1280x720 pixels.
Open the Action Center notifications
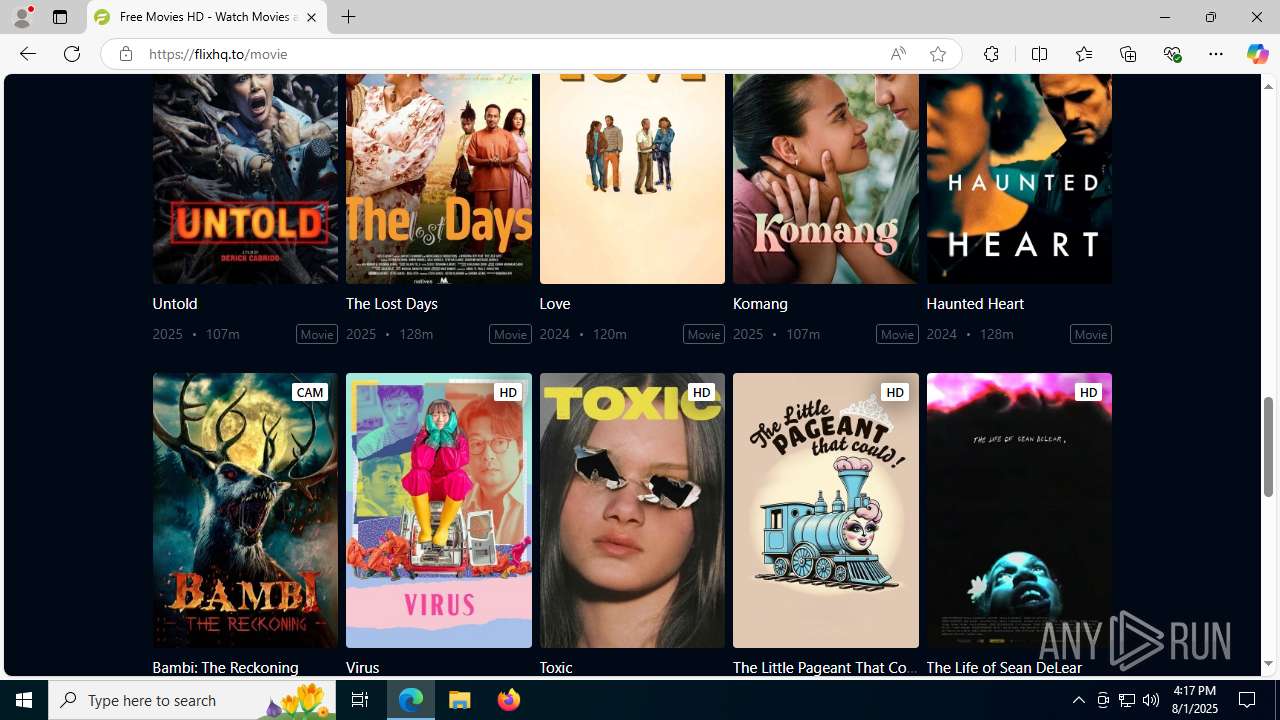coord(1249,700)
